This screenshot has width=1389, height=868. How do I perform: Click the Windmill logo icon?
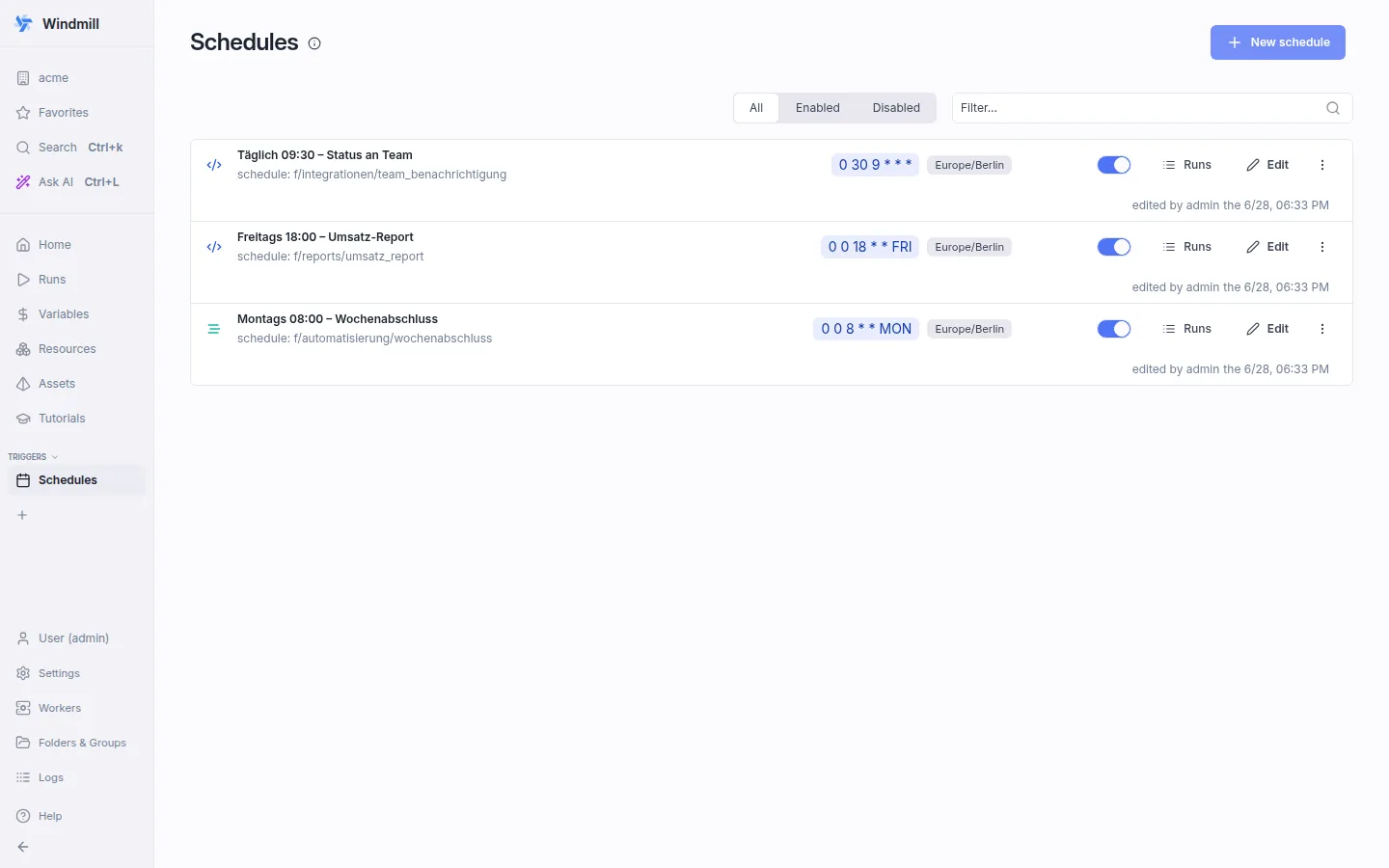(x=24, y=24)
